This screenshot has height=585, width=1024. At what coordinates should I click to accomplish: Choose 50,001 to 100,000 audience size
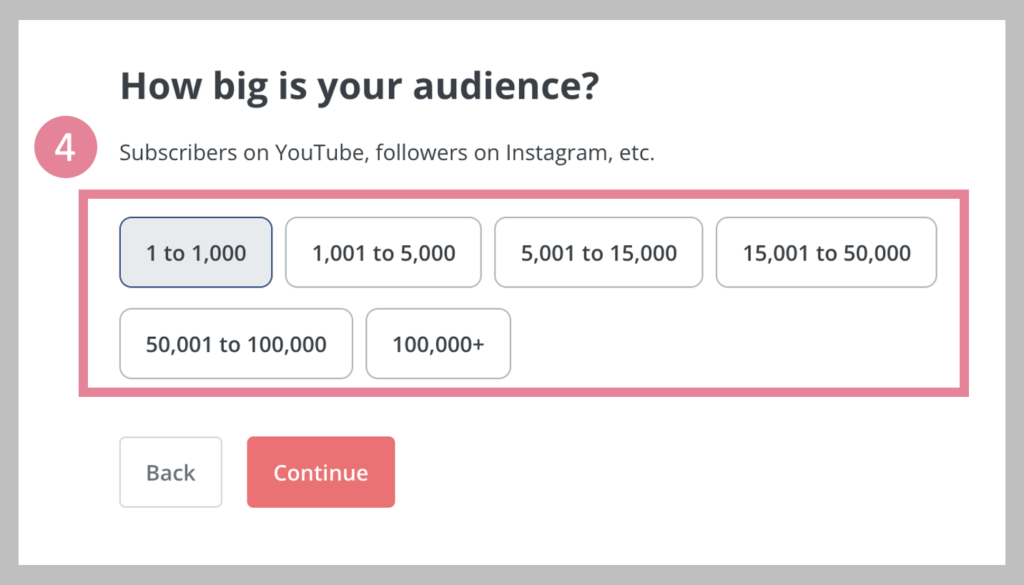[236, 344]
